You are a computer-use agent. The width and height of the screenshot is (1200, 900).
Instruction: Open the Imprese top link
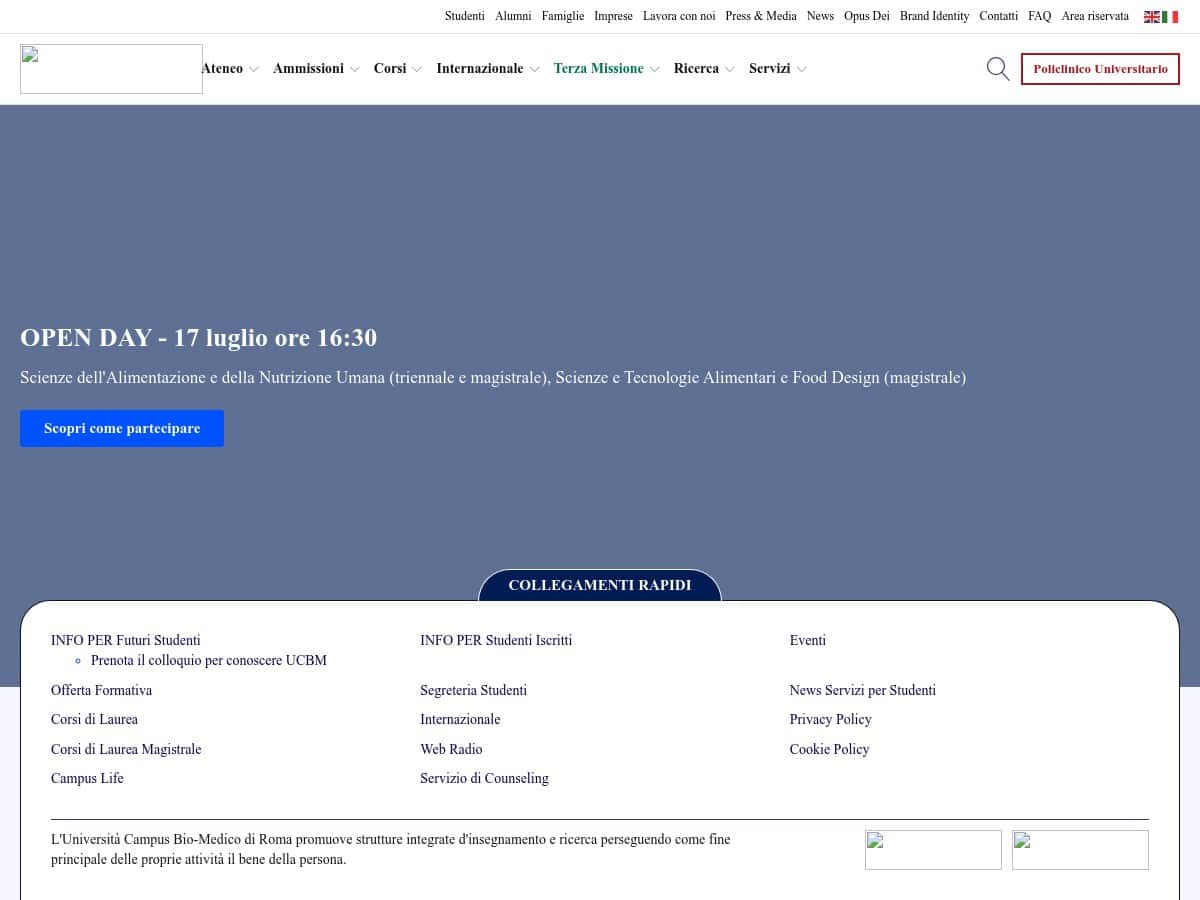(x=613, y=16)
